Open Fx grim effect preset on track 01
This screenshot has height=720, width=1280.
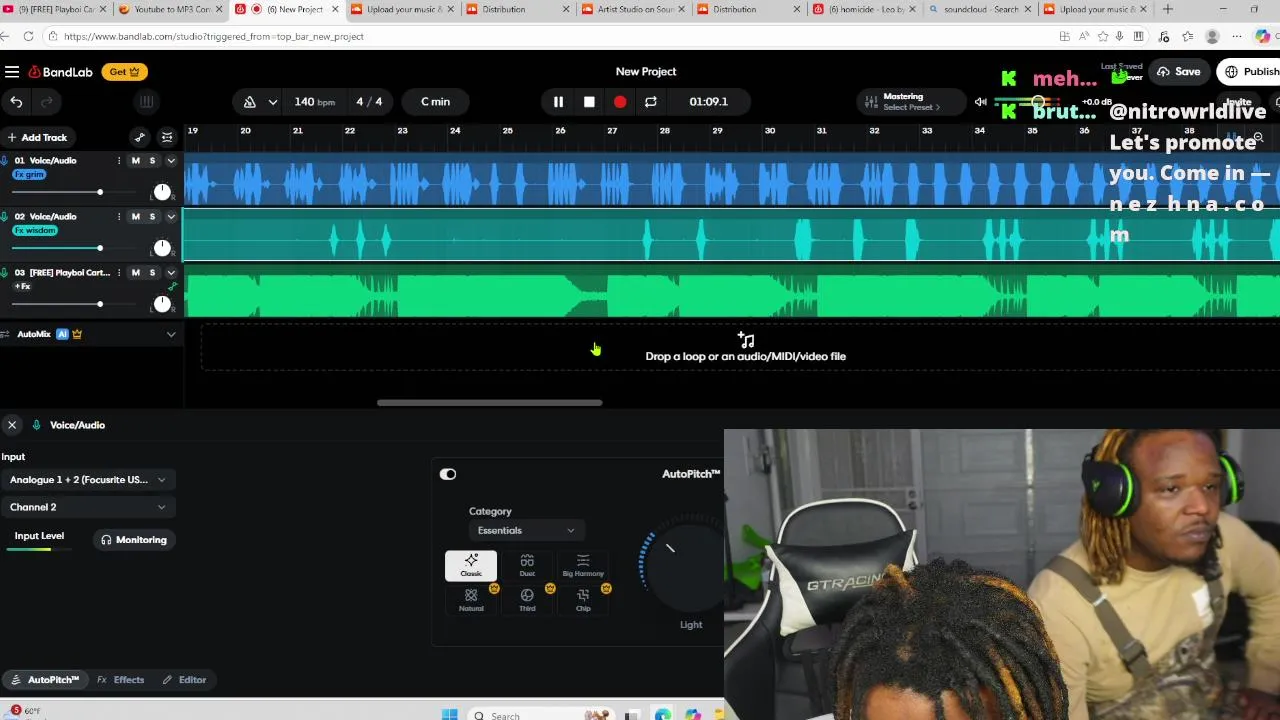[29, 175]
